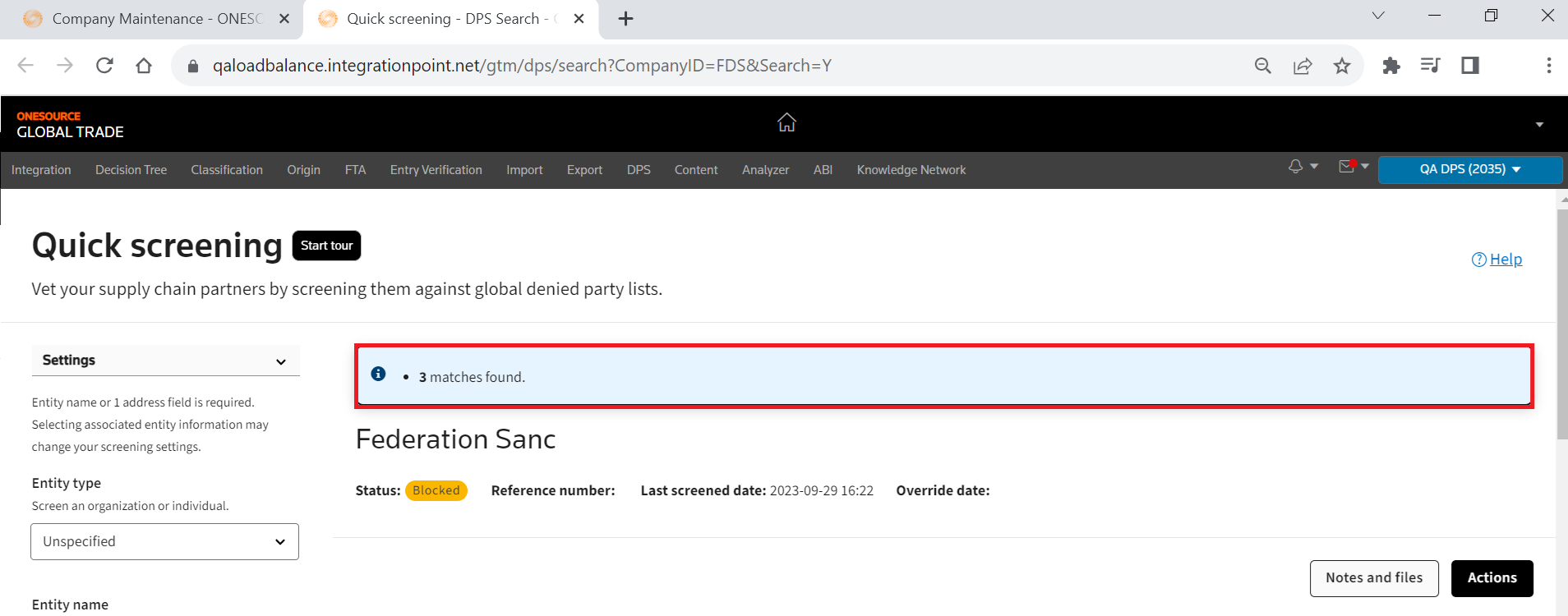Click the browser reload icon
The width and height of the screenshot is (1568, 616).
click(x=104, y=66)
